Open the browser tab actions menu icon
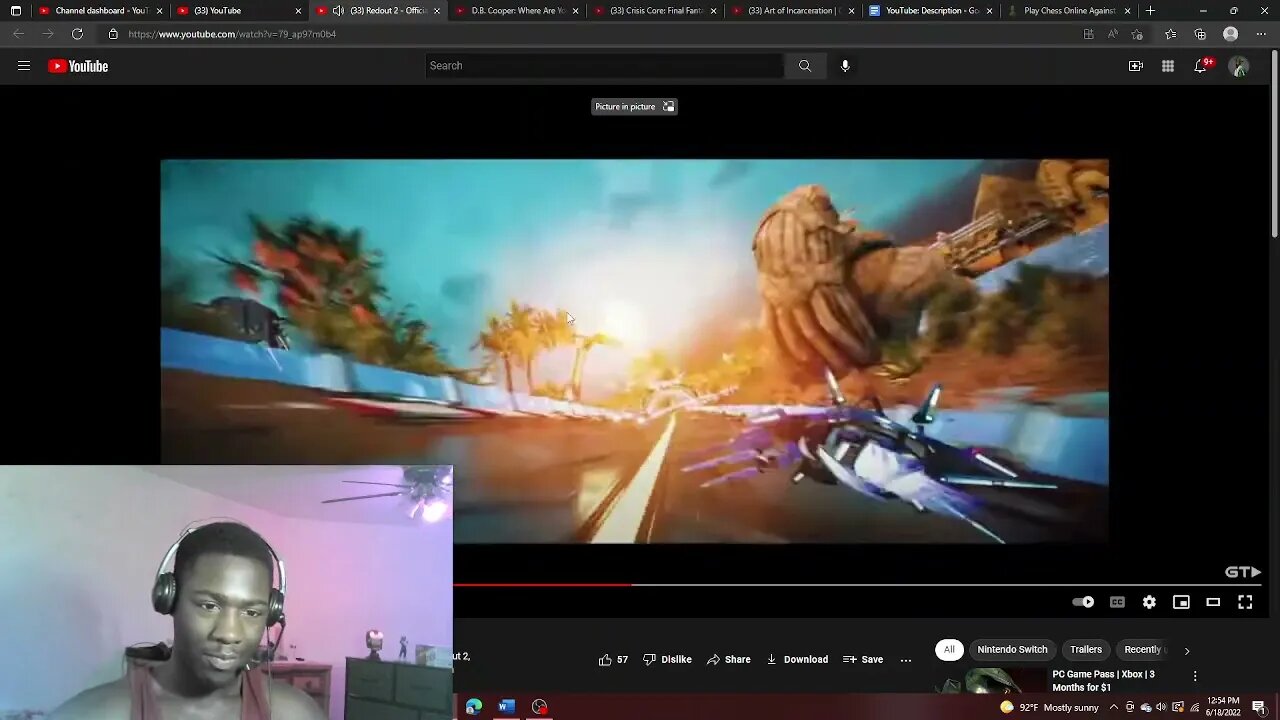The height and width of the screenshot is (720, 1280). pos(16,11)
